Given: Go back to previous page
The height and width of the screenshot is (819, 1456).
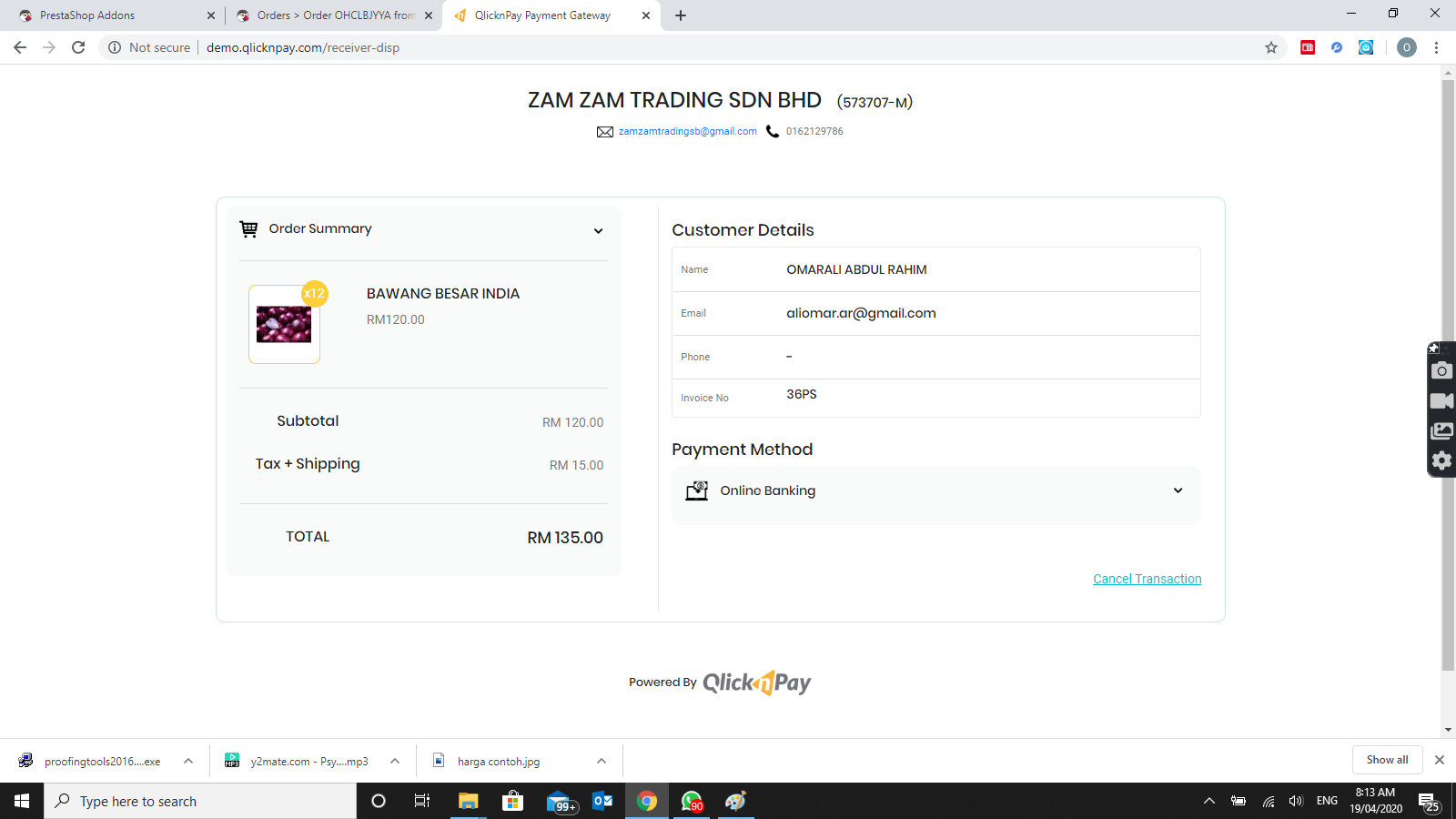Looking at the screenshot, I should point(20,47).
